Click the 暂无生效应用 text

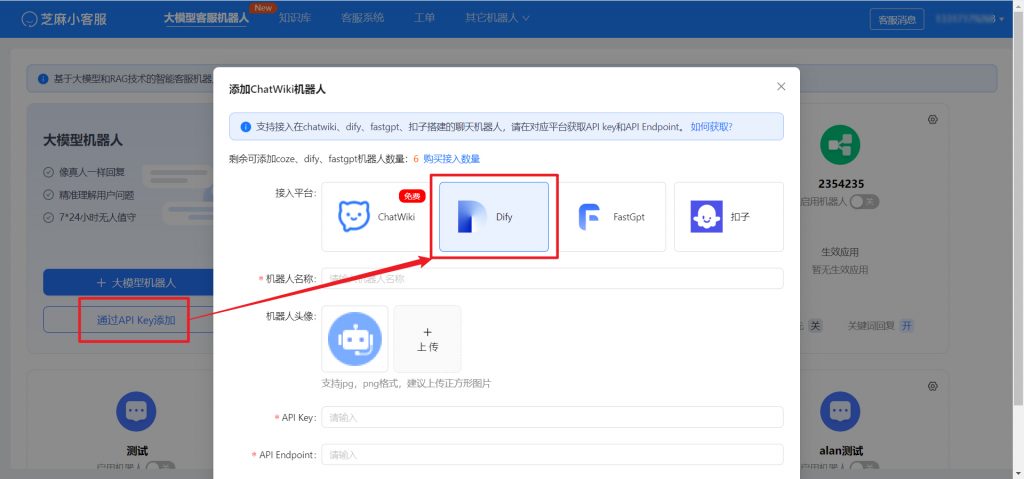coord(840,269)
